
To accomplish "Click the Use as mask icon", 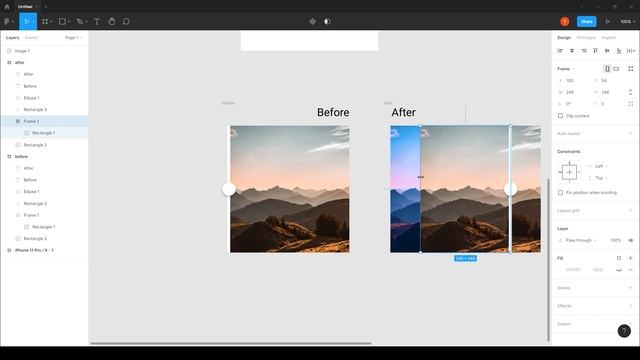I will [x=327, y=22].
